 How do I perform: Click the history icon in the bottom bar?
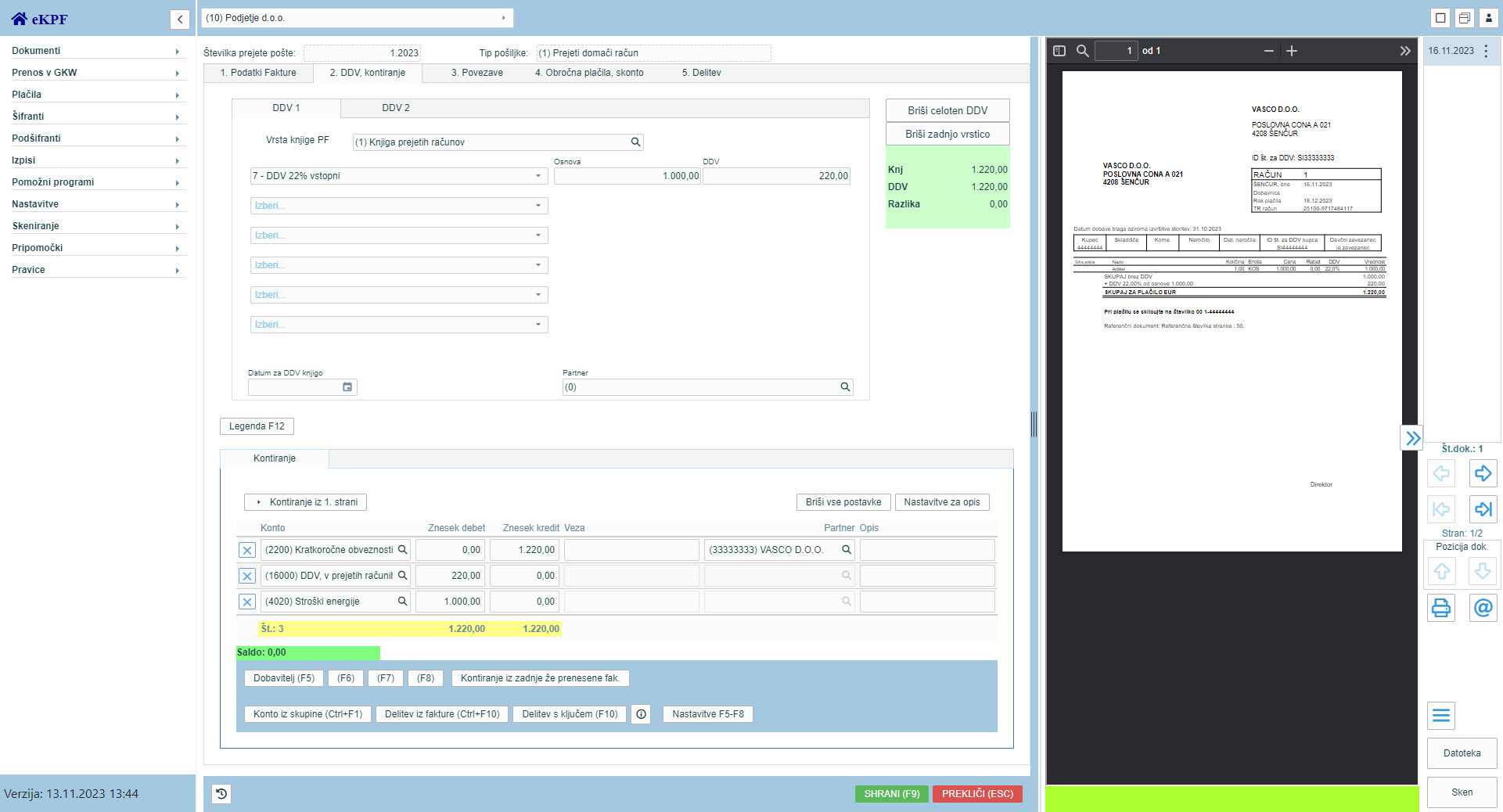221,794
